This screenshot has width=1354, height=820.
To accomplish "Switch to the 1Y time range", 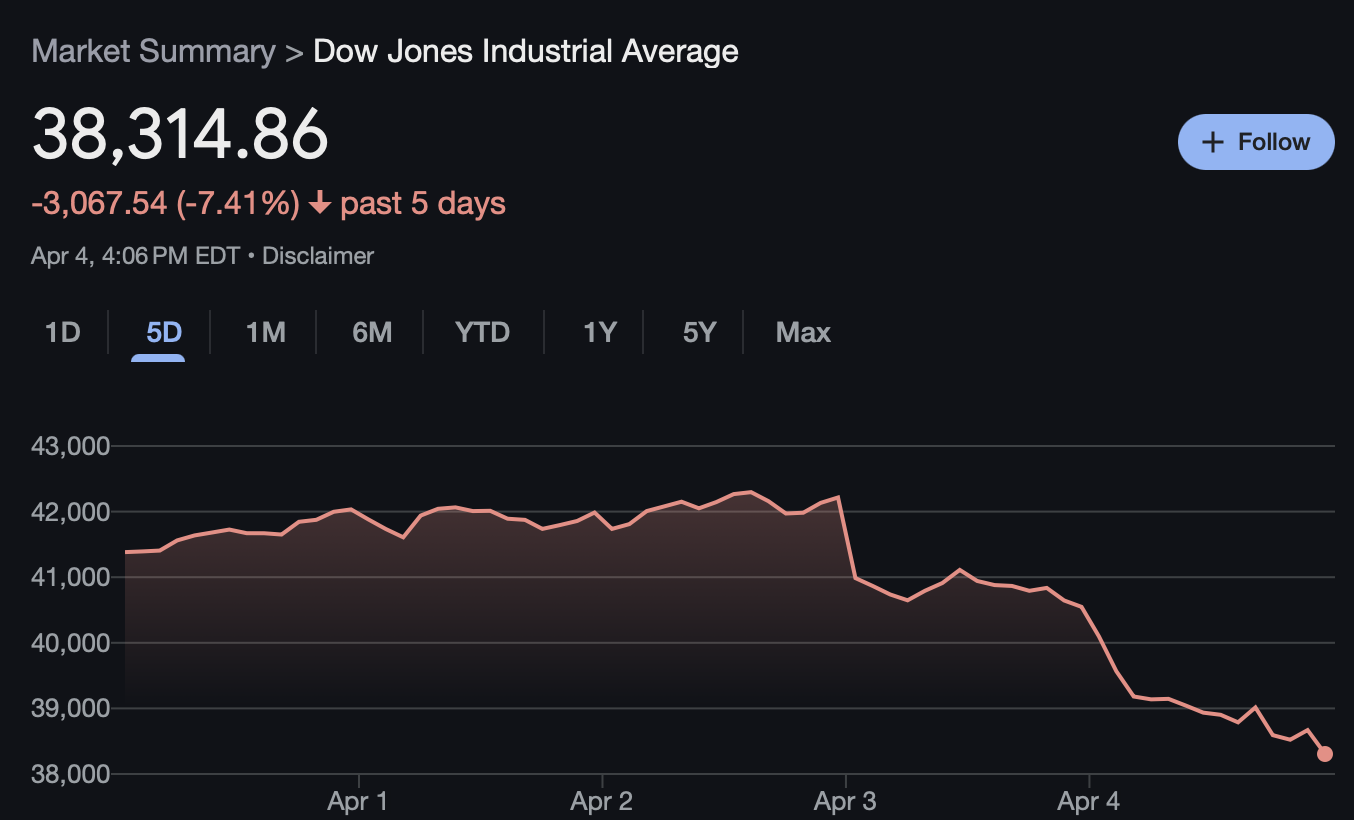I will (x=600, y=332).
